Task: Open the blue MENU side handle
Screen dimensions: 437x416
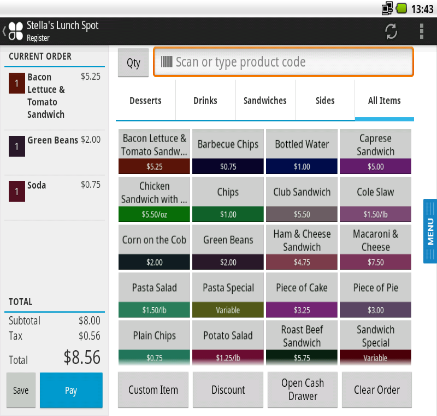Action: 430,231
